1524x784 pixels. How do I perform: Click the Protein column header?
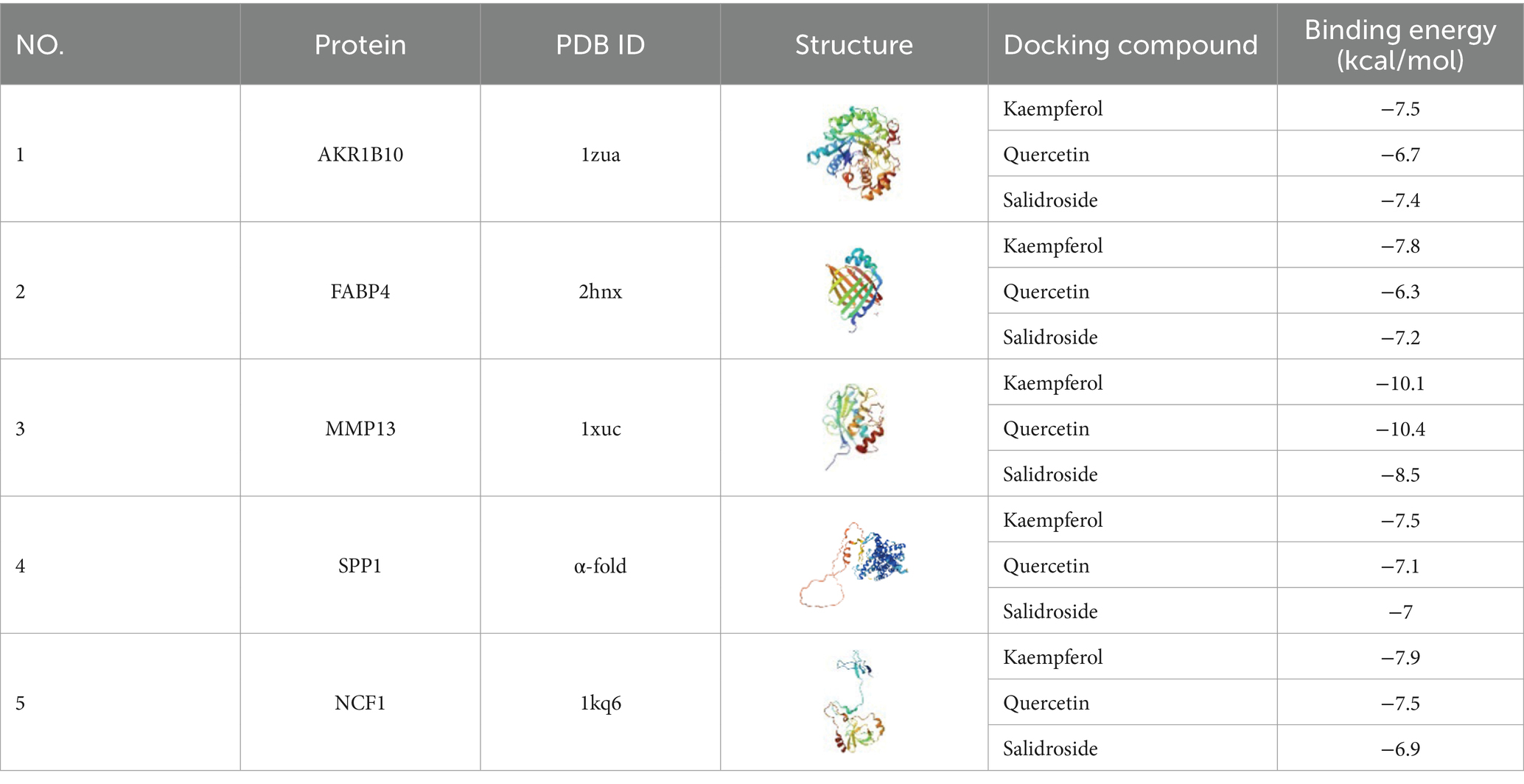click(360, 44)
